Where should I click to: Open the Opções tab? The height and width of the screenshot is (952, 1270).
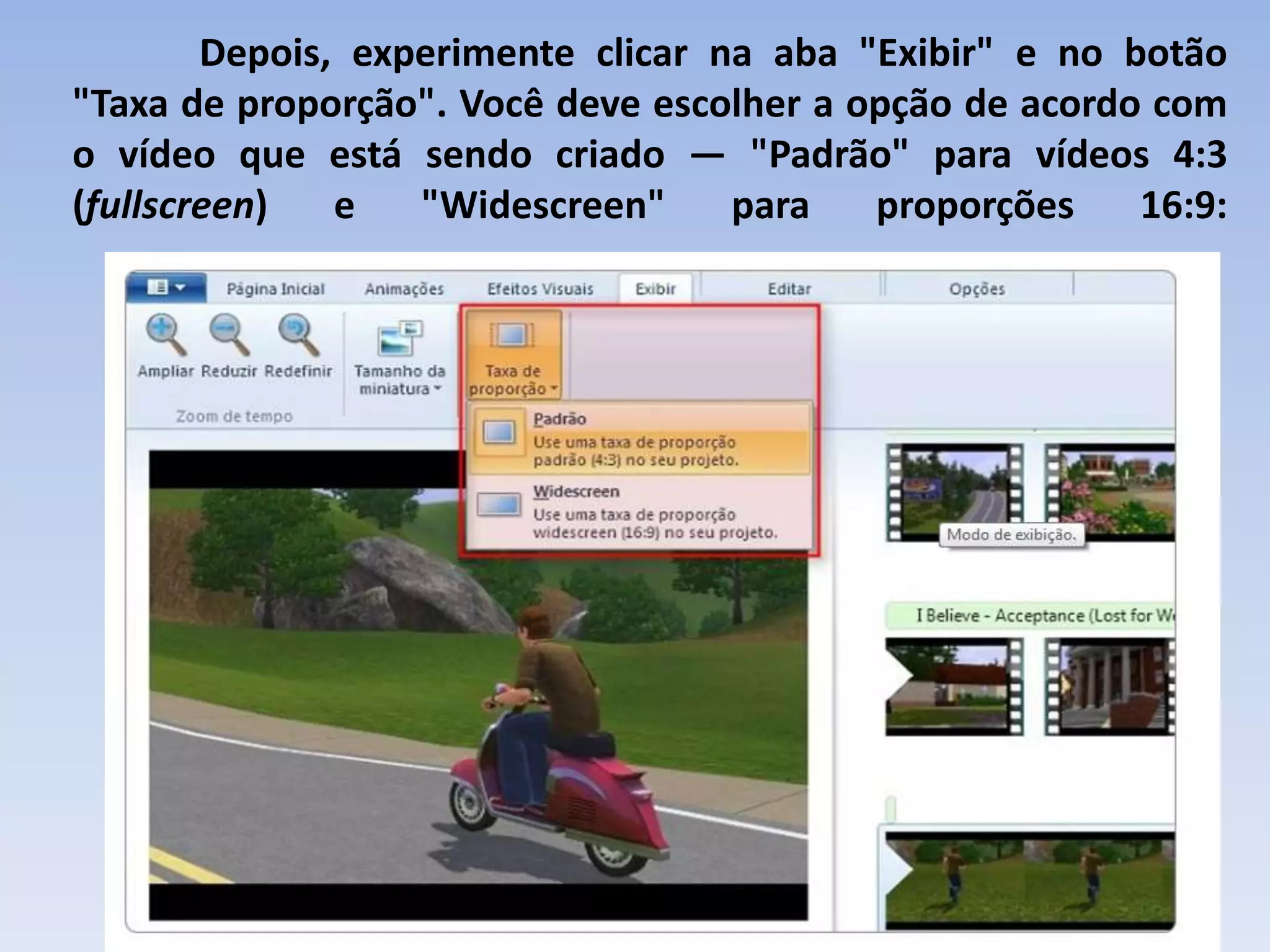click(977, 289)
